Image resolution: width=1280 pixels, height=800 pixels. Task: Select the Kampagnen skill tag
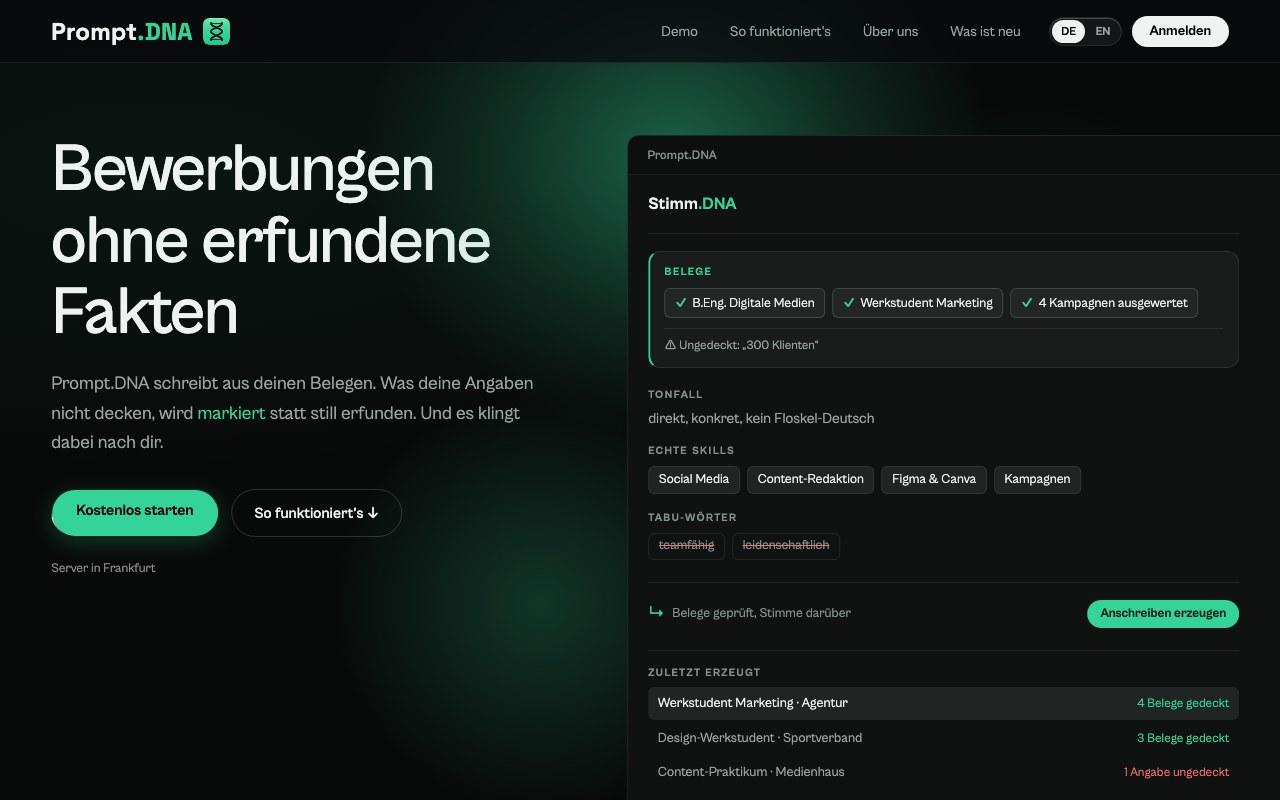(x=1037, y=479)
